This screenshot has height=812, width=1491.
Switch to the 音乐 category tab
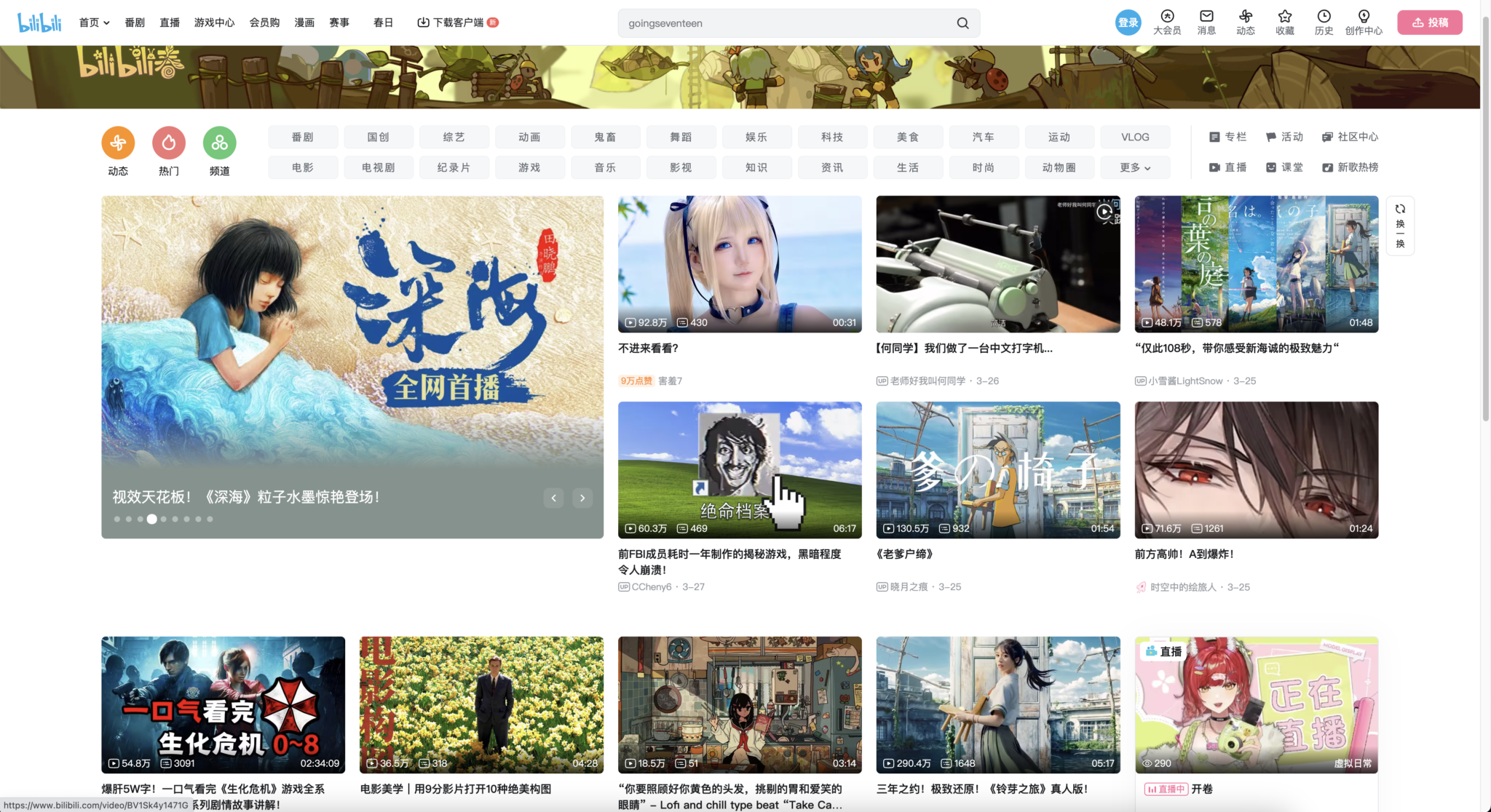point(605,167)
